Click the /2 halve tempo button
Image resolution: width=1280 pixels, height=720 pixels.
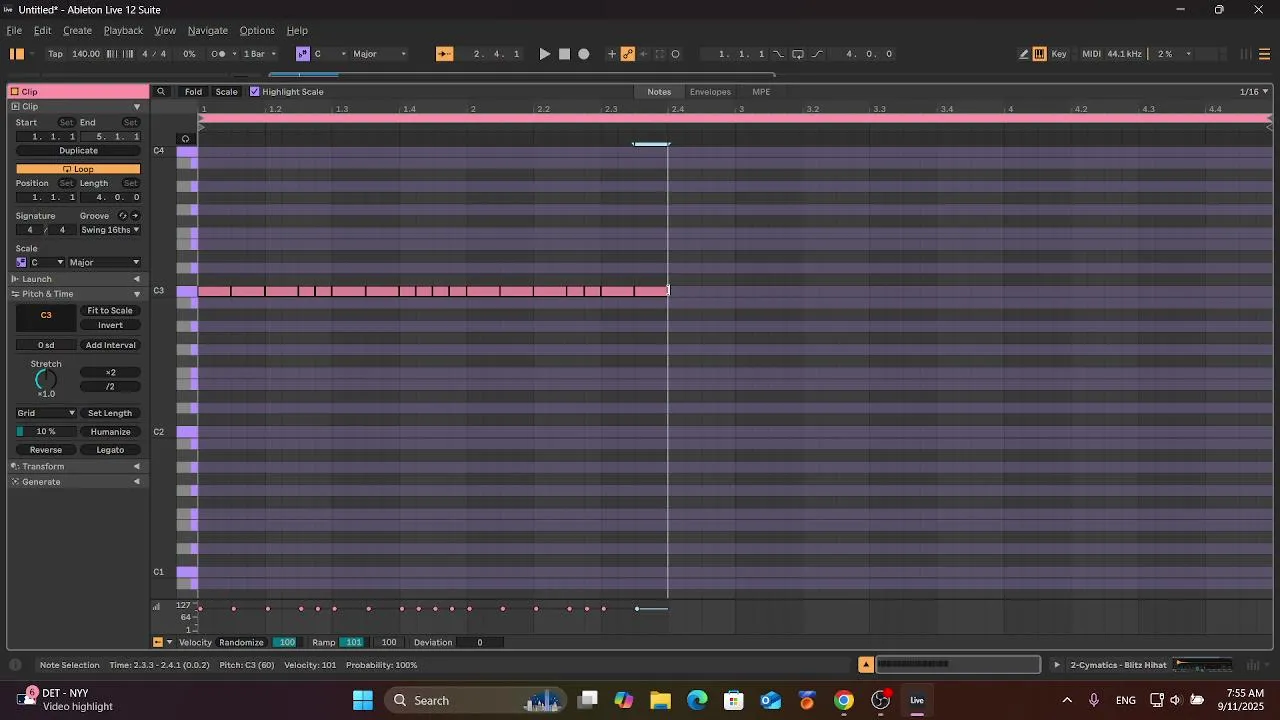[110, 387]
